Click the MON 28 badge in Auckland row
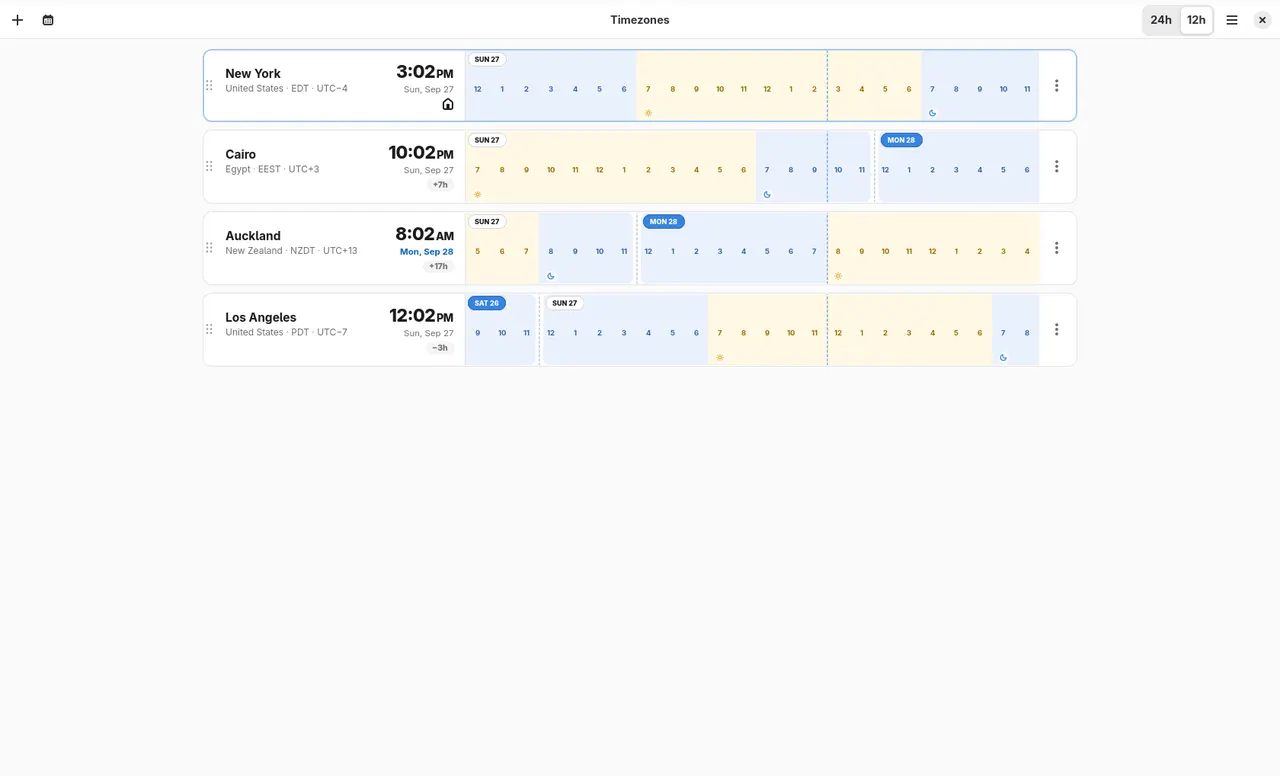The height and width of the screenshot is (776, 1280). [x=663, y=222]
